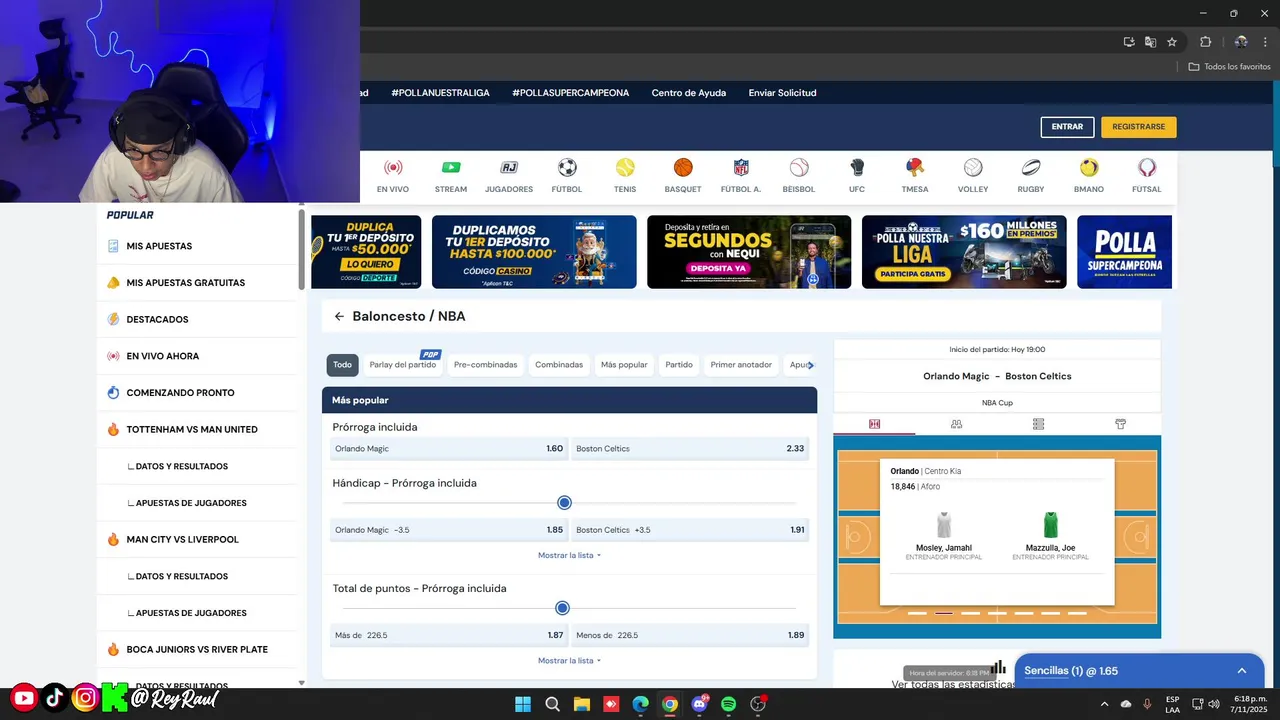Bookmark this page with the star icon
Image resolution: width=1280 pixels, height=720 pixels.
tap(1172, 42)
